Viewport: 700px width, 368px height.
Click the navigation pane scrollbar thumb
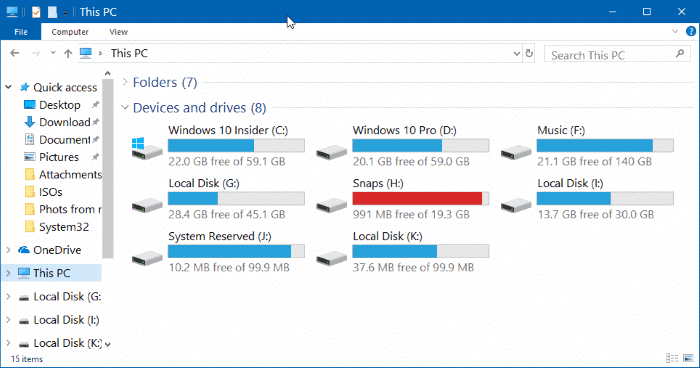point(108,169)
